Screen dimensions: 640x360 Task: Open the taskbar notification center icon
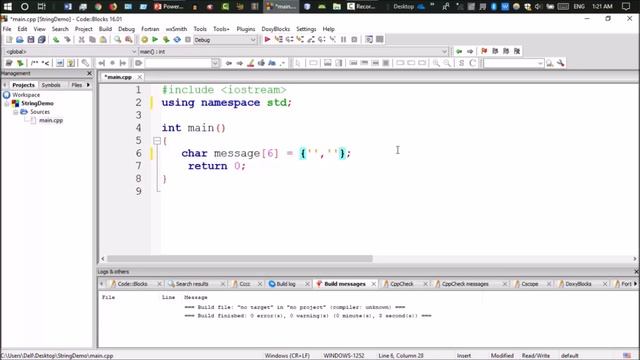(626, 7)
